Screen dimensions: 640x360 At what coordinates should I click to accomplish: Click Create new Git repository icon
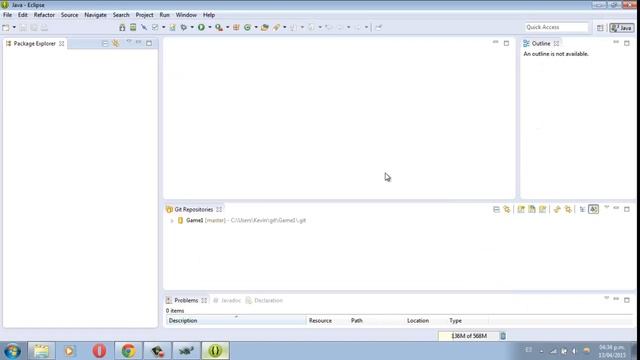[x=542, y=209]
